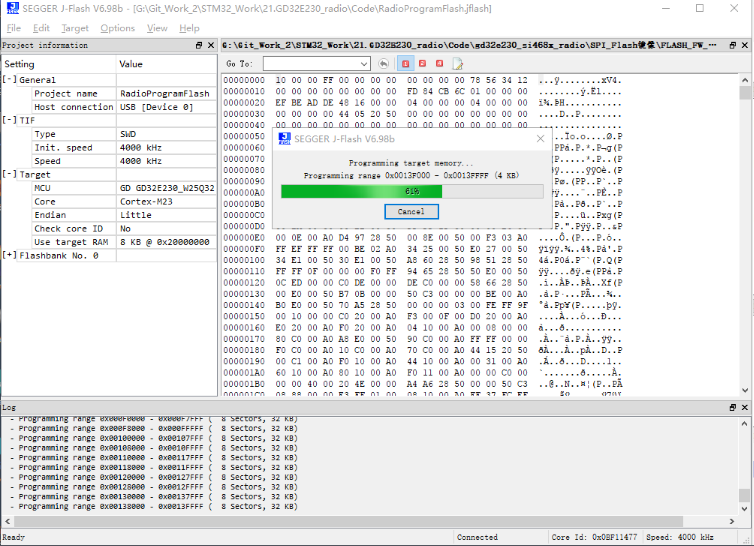Select the GD32E230_W25Q32 MCU value
The image size is (754, 546).
(167, 188)
